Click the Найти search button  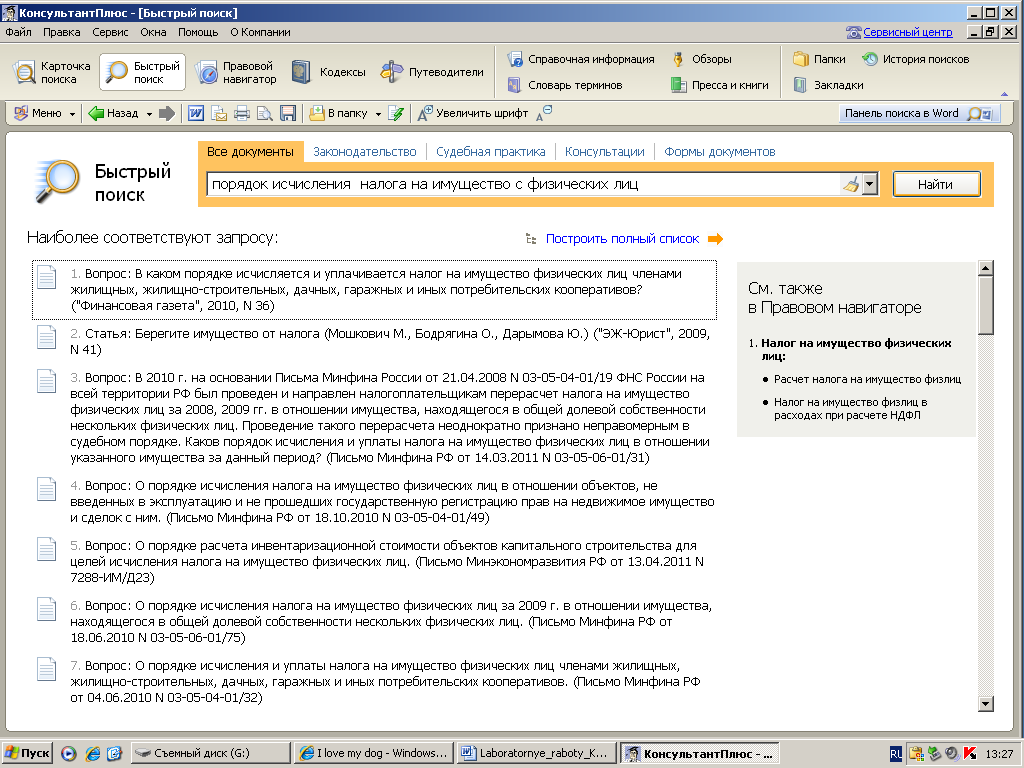[x=936, y=184]
